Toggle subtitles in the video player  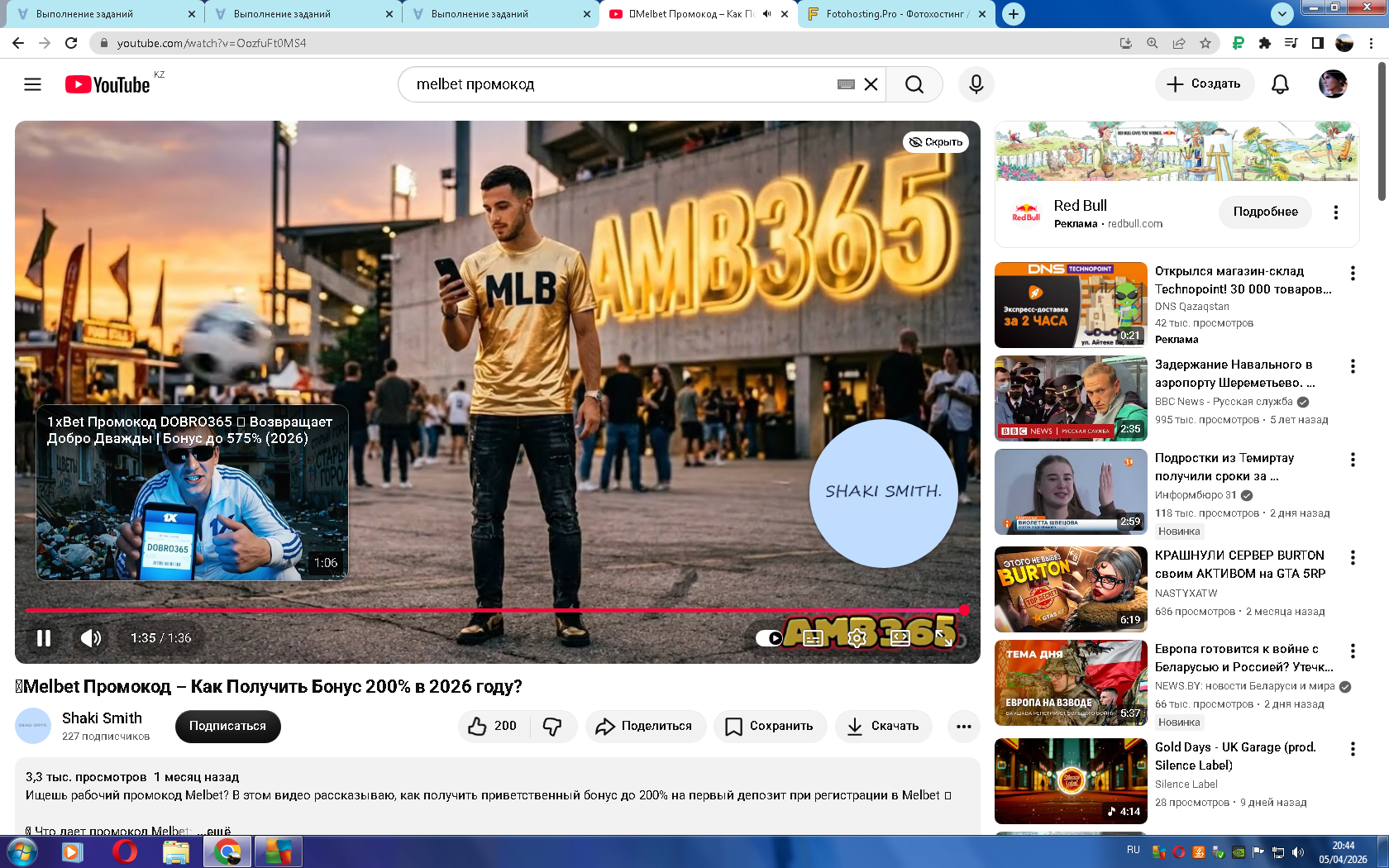click(814, 638)
